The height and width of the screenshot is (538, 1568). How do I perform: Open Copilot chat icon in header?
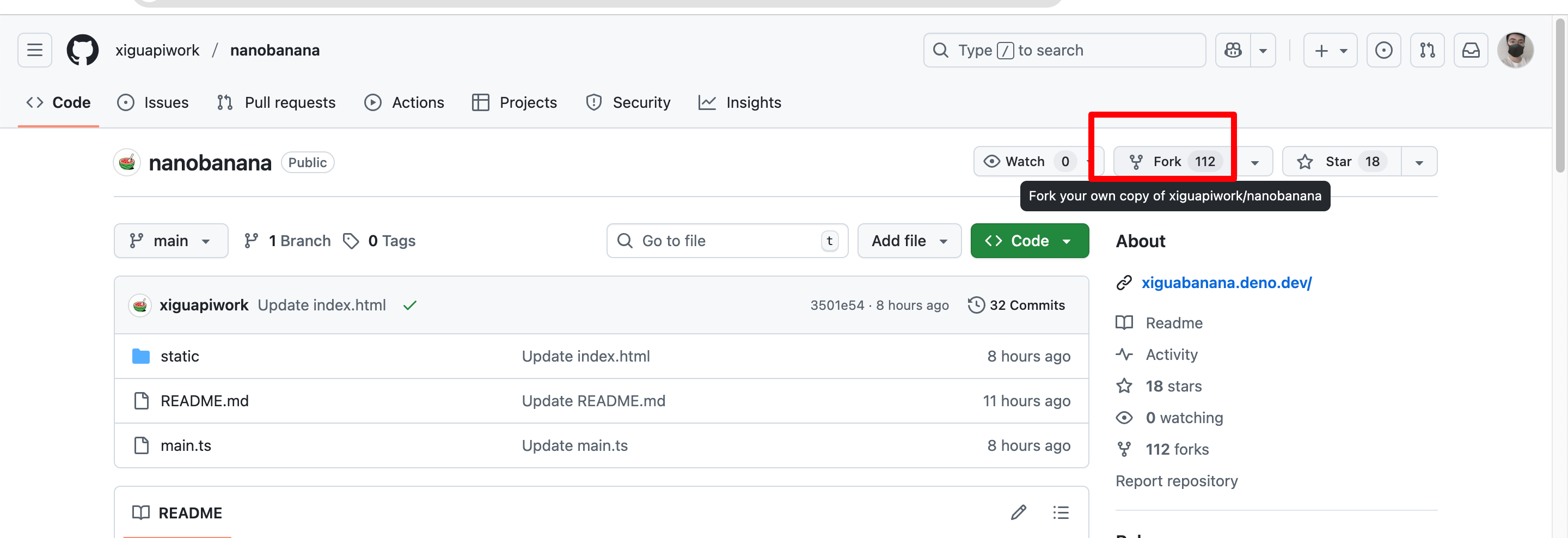pyautogui.click(x=1233, y=50)
